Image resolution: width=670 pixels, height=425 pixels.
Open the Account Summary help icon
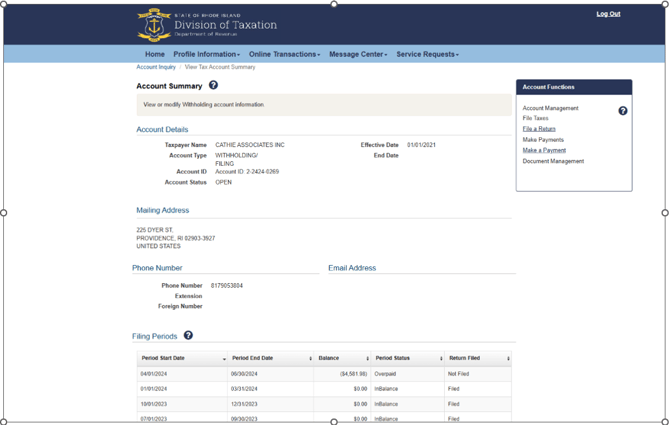point(213,85)
